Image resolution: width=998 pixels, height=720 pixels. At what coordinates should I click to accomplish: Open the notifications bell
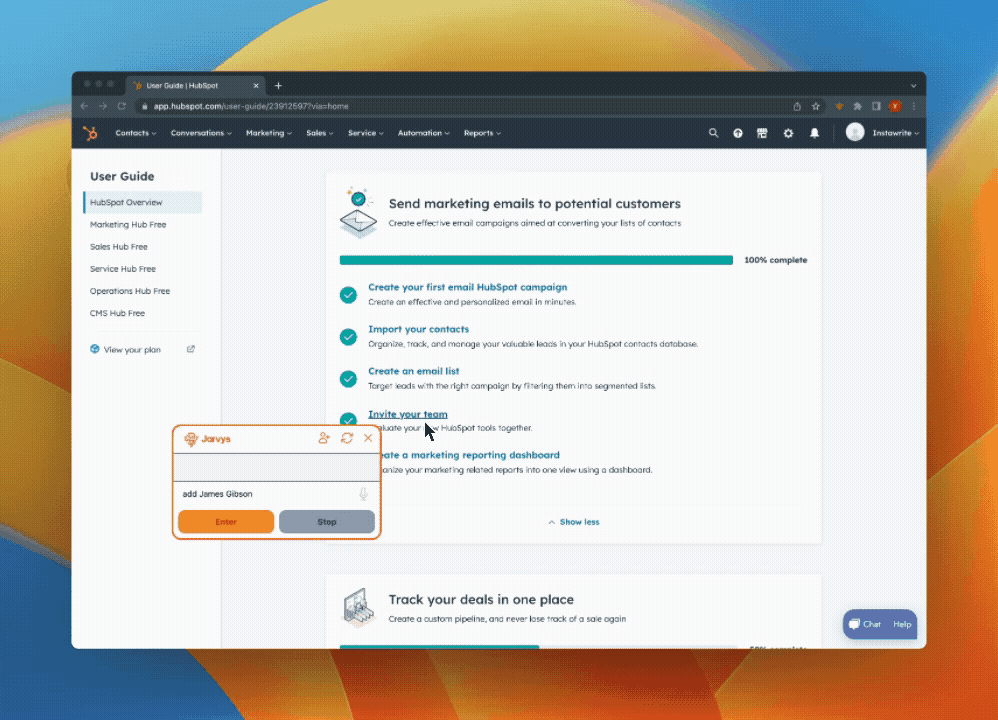tap(814, 133)
